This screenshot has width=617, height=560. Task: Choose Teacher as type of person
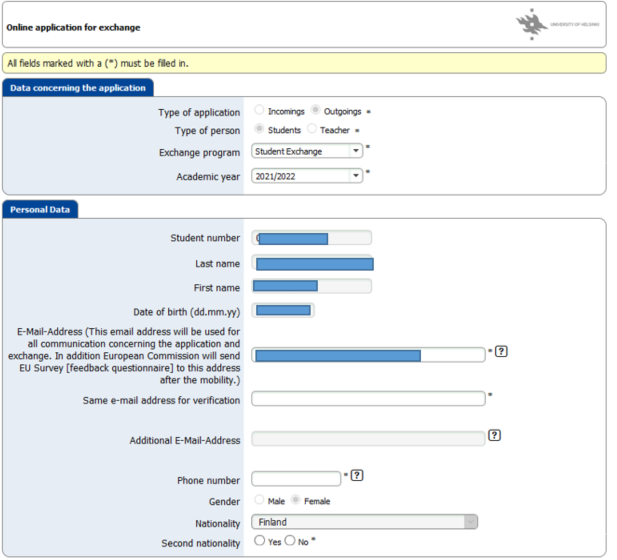click(312, 130)
